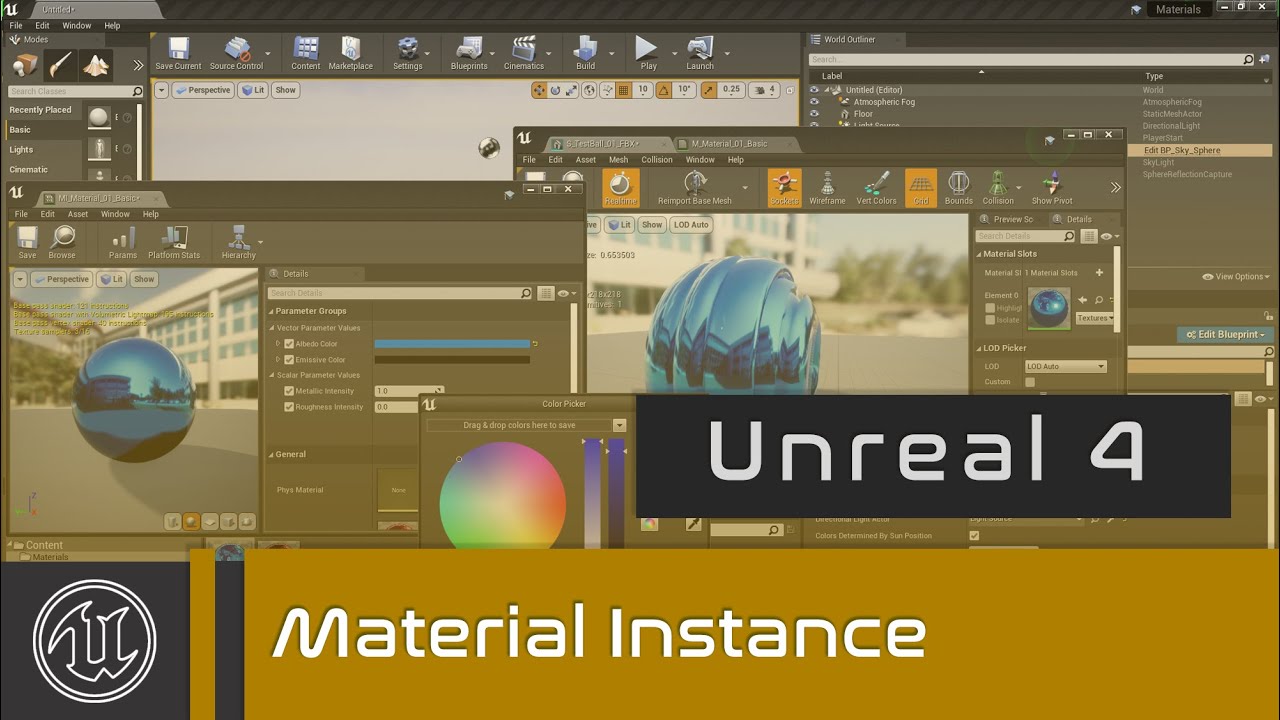Open Asset menu in material instance editor

pos(78,214)
